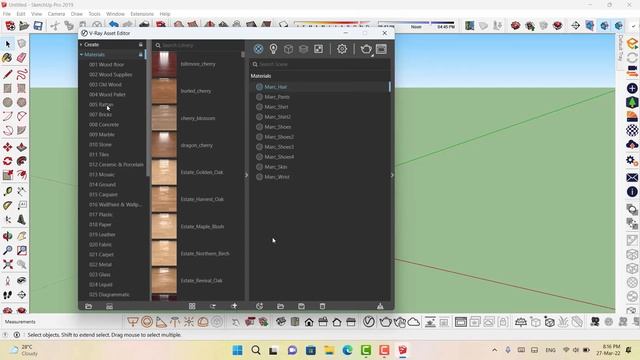The height and width of the screenshot is (360, 640).
Task: Start render with the teapot icon
Action: (x=366, y=49)
